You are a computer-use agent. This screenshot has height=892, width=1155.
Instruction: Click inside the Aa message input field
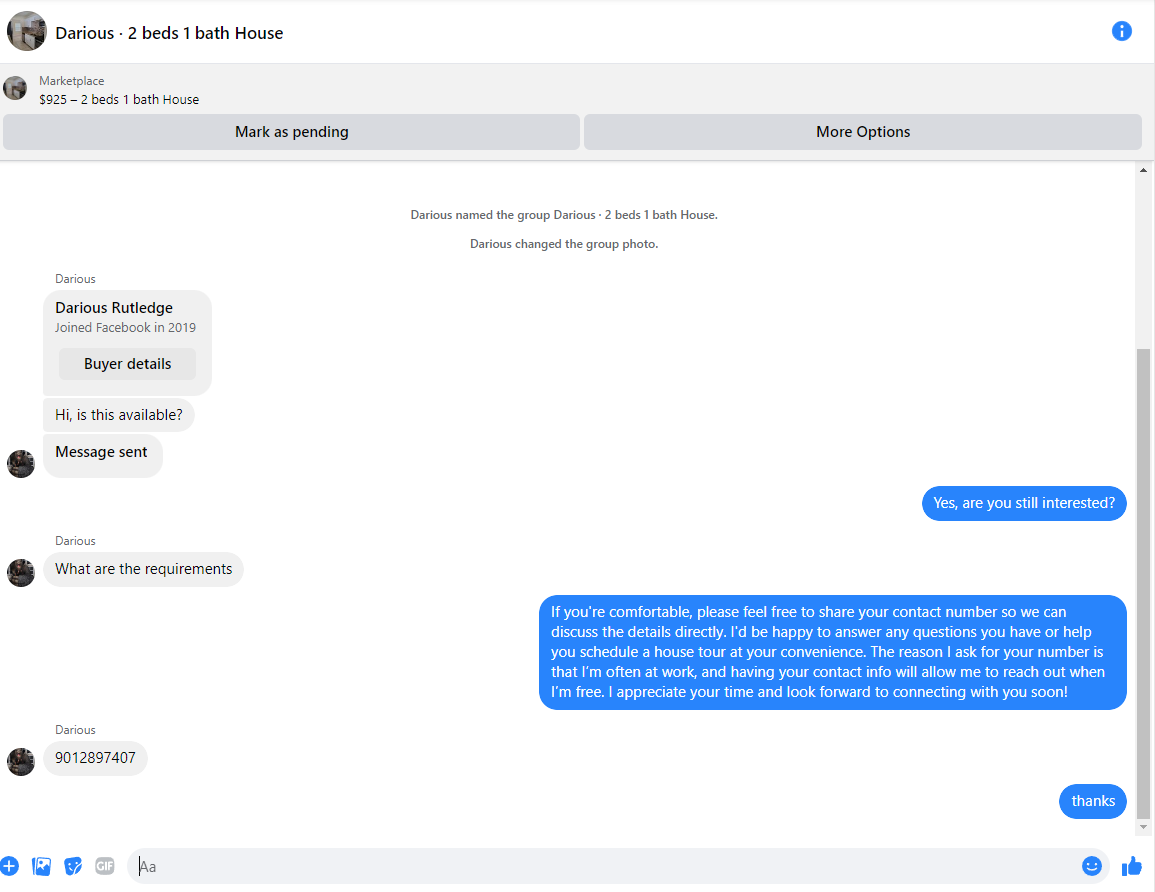(x=604, y=866)
